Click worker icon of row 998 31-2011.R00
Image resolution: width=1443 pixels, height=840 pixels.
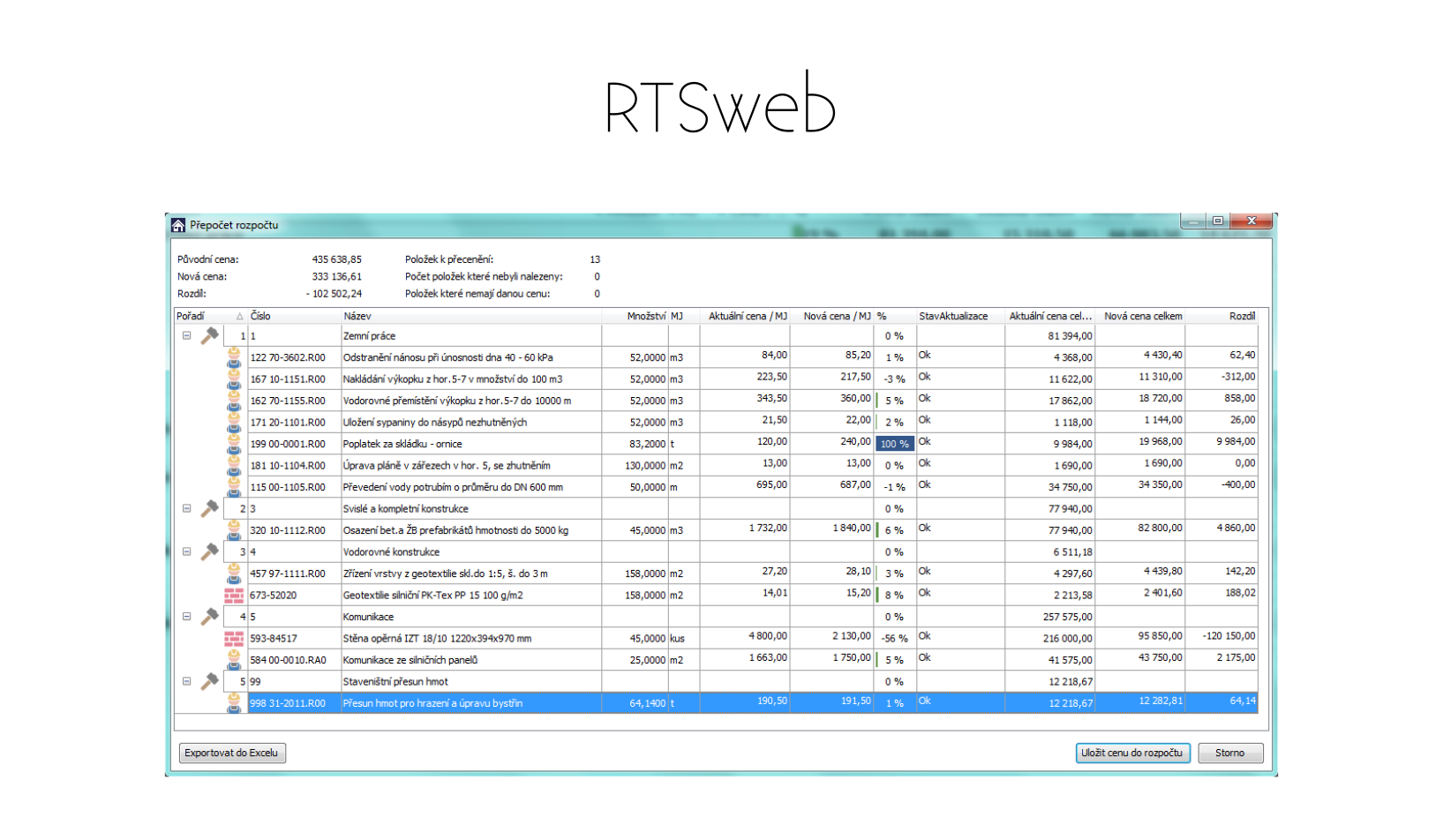point(234,702)
